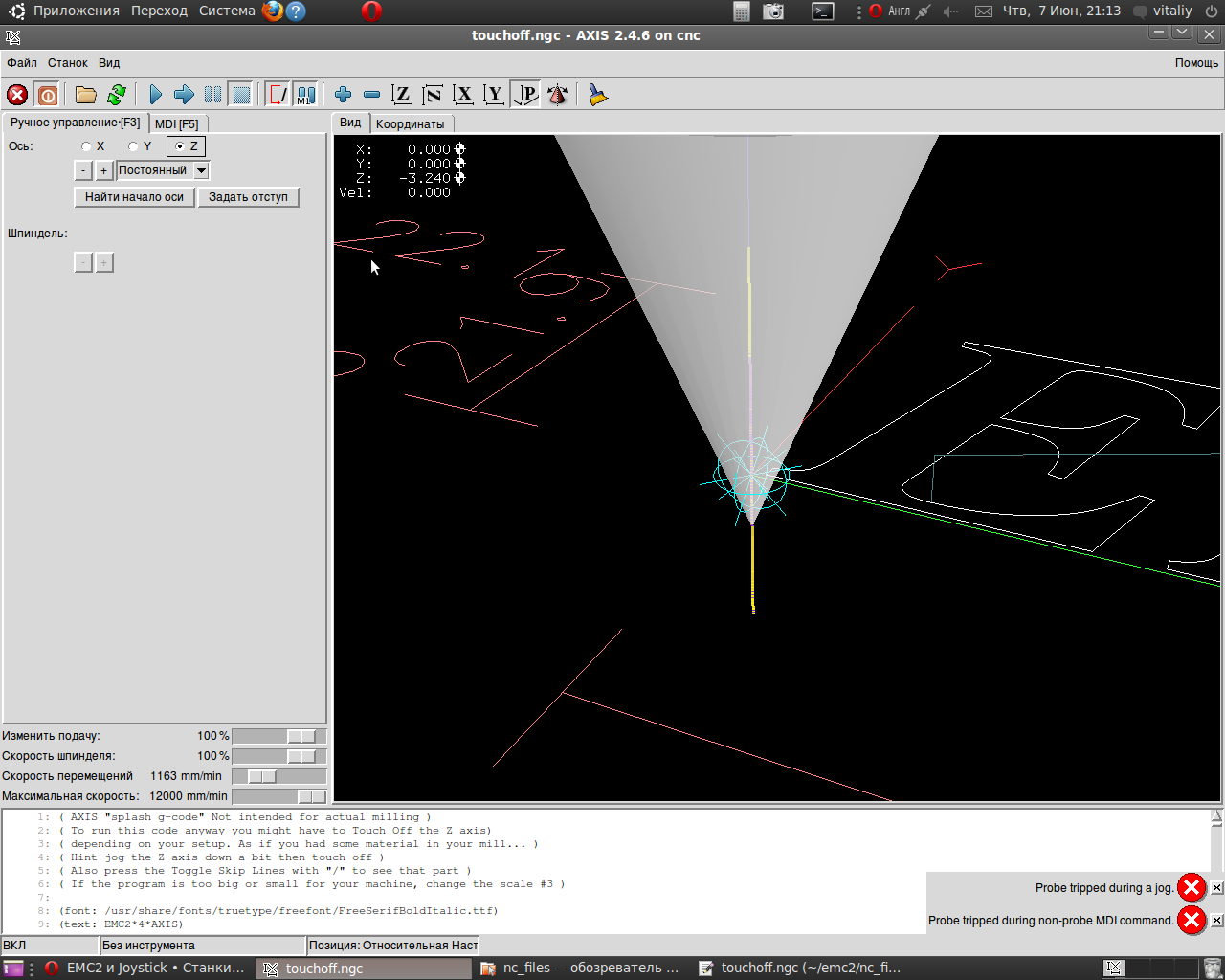Image resolution: width=1225 pixels, height=980 pixels.
Task: Switch to the 'Координаты' tab
Action: [x=410, y=124]
